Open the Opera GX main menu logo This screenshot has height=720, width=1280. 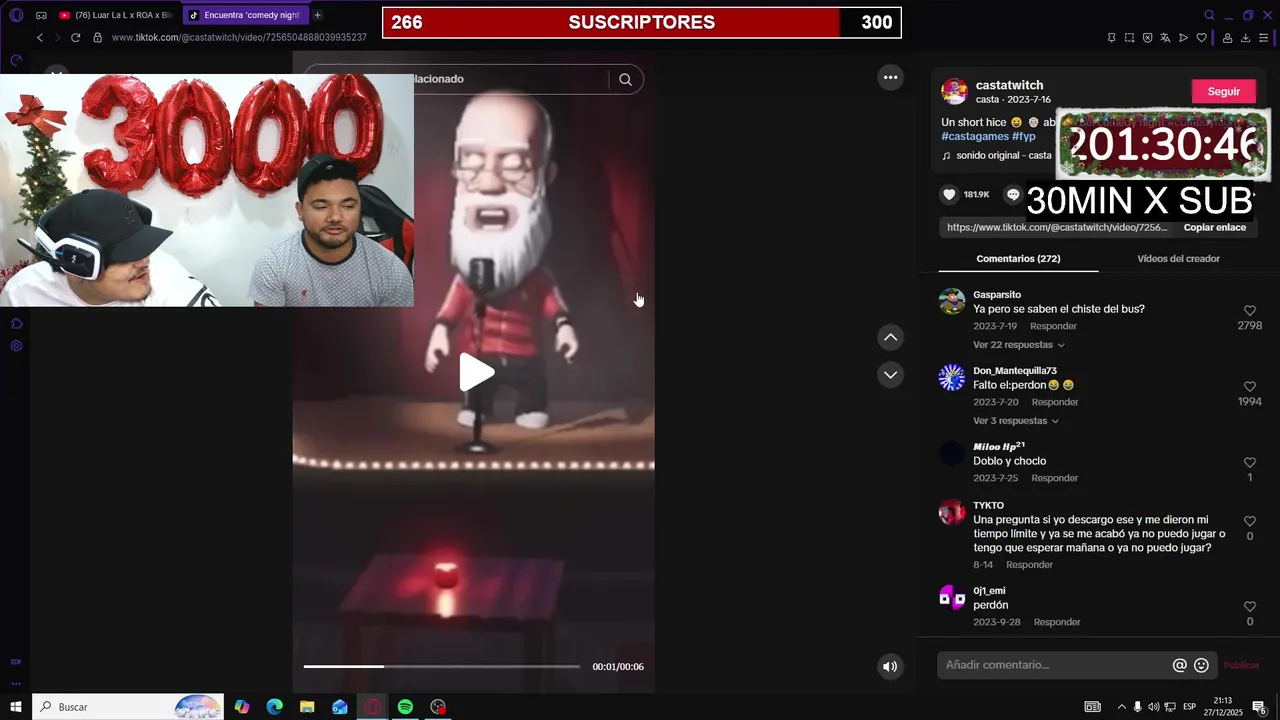click(16, 15)
